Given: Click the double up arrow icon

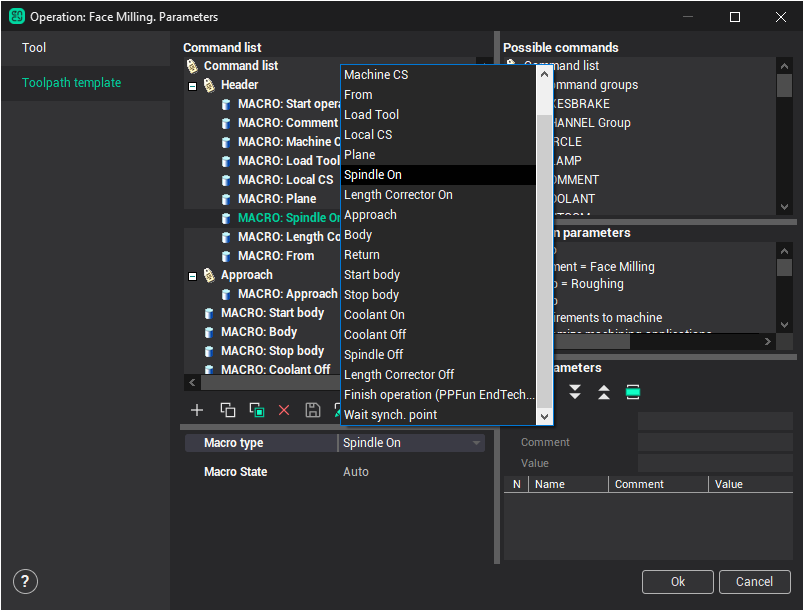Looking at the screenshot, I should click(604, 392).
